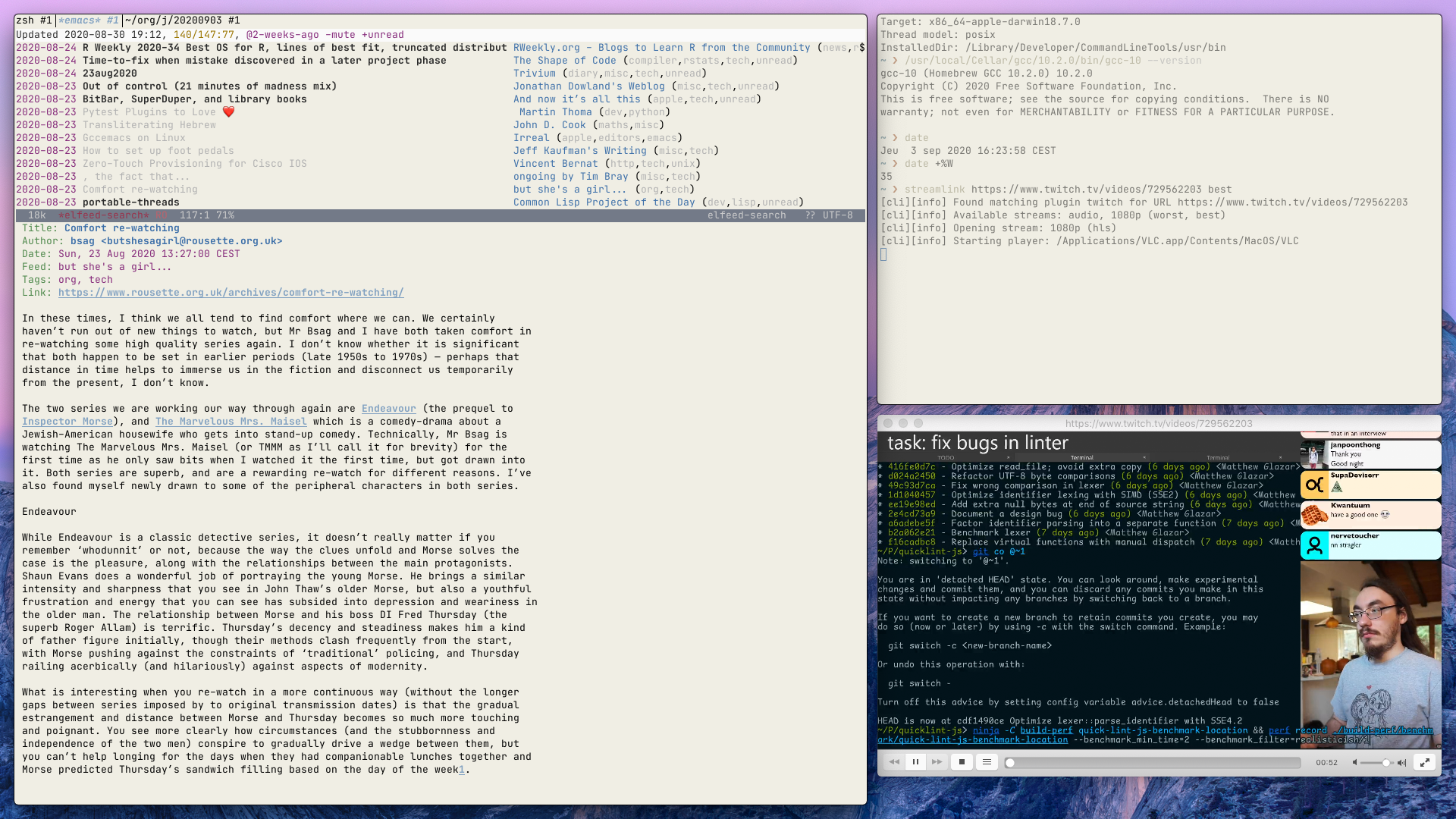Click the fast-forward button in VLC
This screenshot has height=819, width=1456.
[x=937, y=762]
